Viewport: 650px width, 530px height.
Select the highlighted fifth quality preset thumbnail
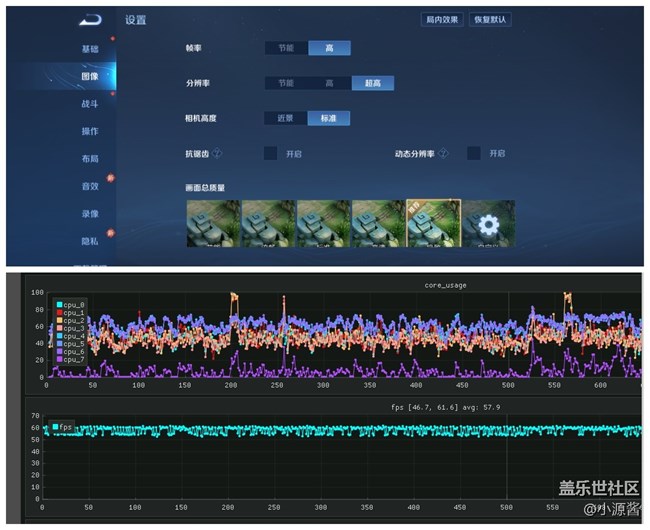click(432, 223)
